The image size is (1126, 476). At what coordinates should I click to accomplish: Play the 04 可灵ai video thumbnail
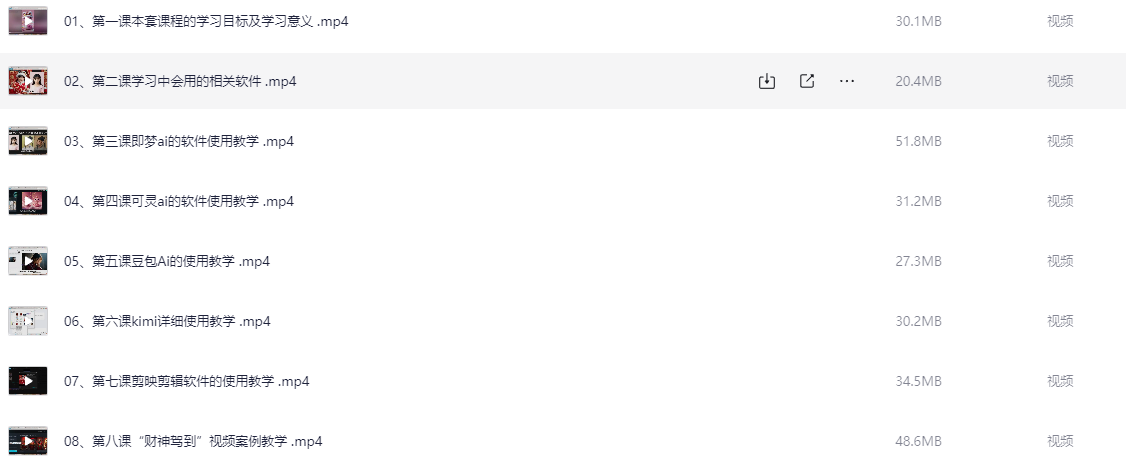[28, 201]
